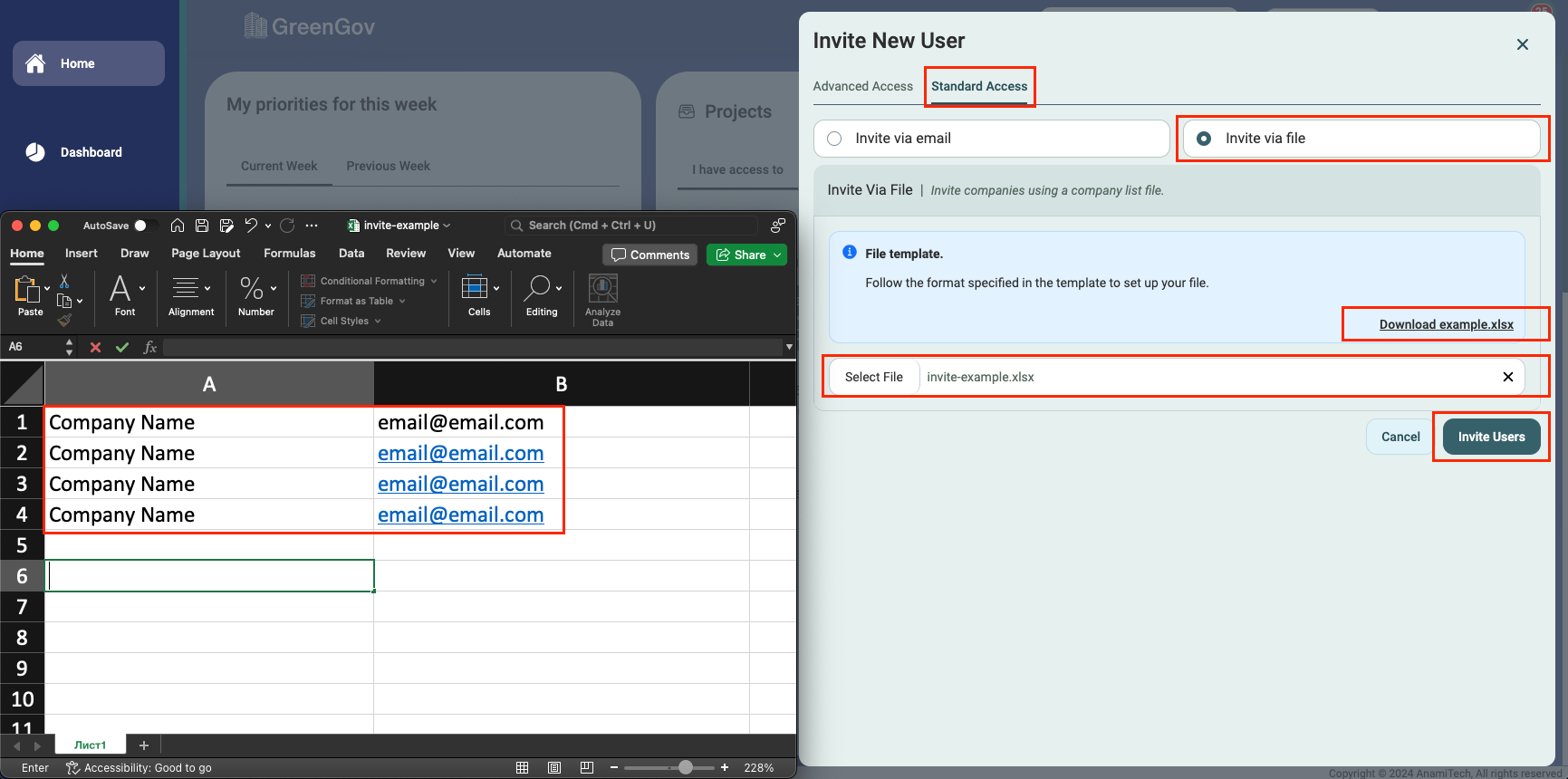Activate the Format Painter brush

tap(64, 320)
